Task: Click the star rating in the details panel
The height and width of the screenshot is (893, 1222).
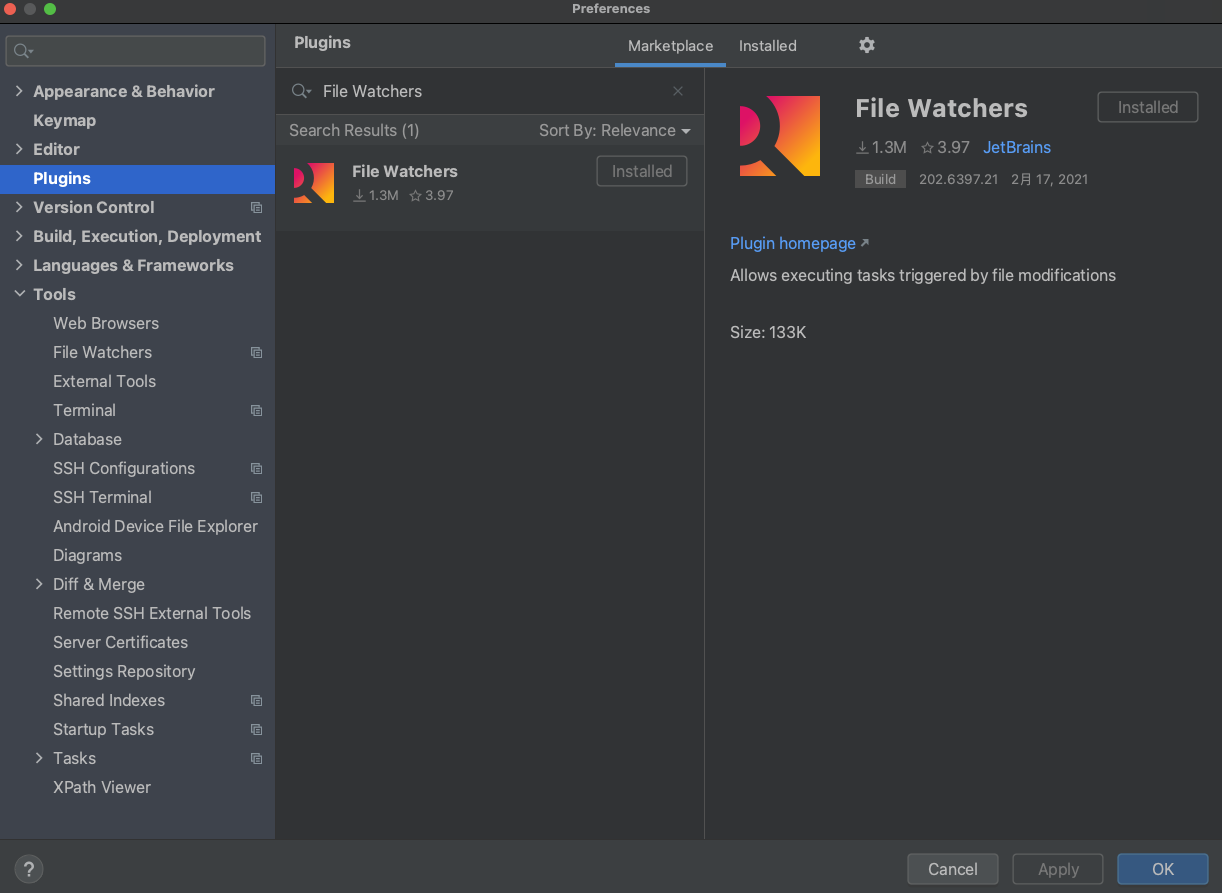Action: coord(945,147)
